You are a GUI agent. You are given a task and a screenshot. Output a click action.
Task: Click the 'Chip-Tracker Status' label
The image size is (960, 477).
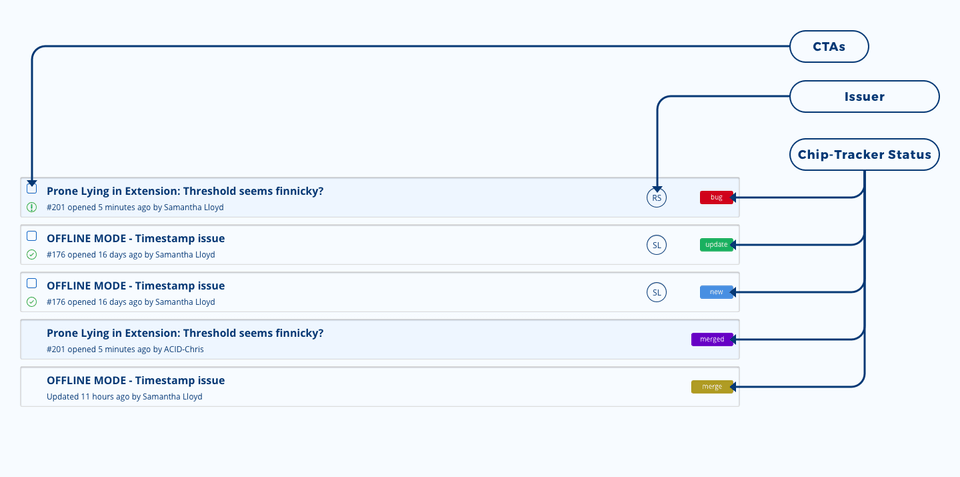(864, 155)
